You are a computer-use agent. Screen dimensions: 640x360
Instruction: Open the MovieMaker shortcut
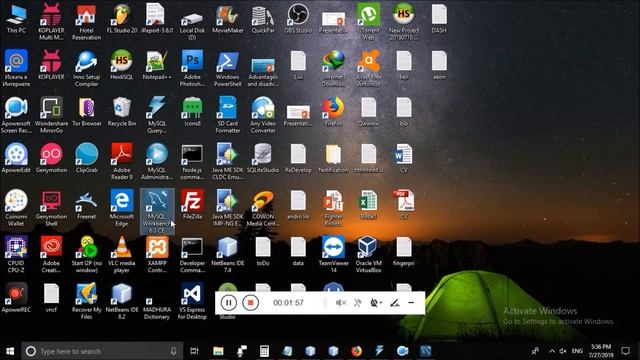point(227,18)
